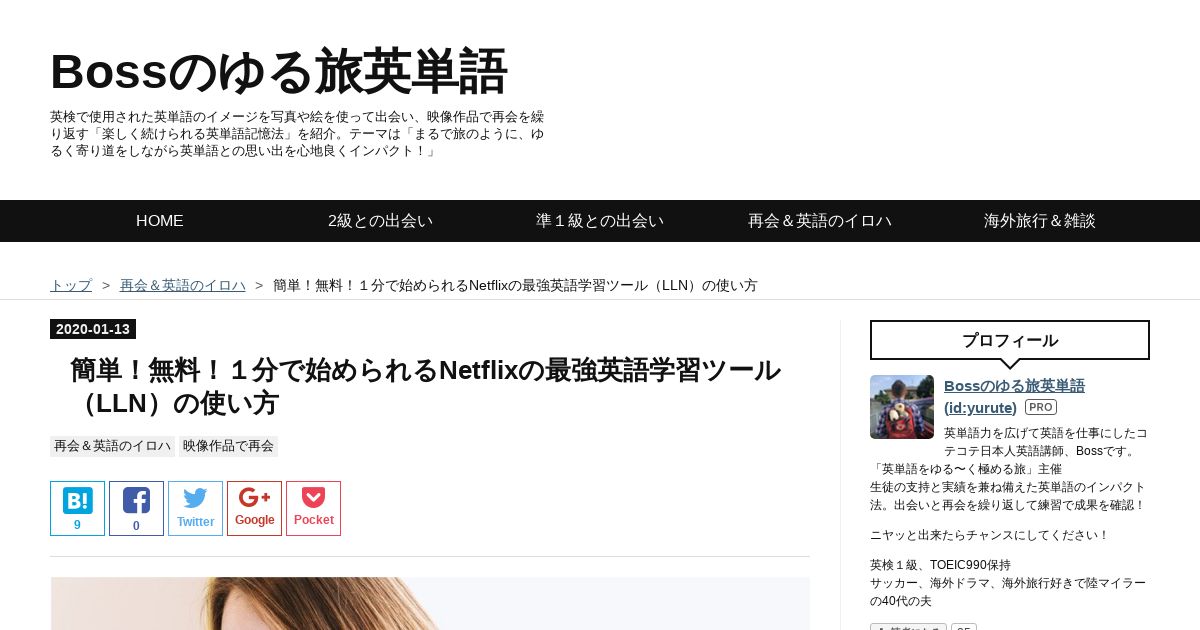Click breadcrumb text of current article title
The height and width of the screenshot is (630, 1200).
(515, 285)
